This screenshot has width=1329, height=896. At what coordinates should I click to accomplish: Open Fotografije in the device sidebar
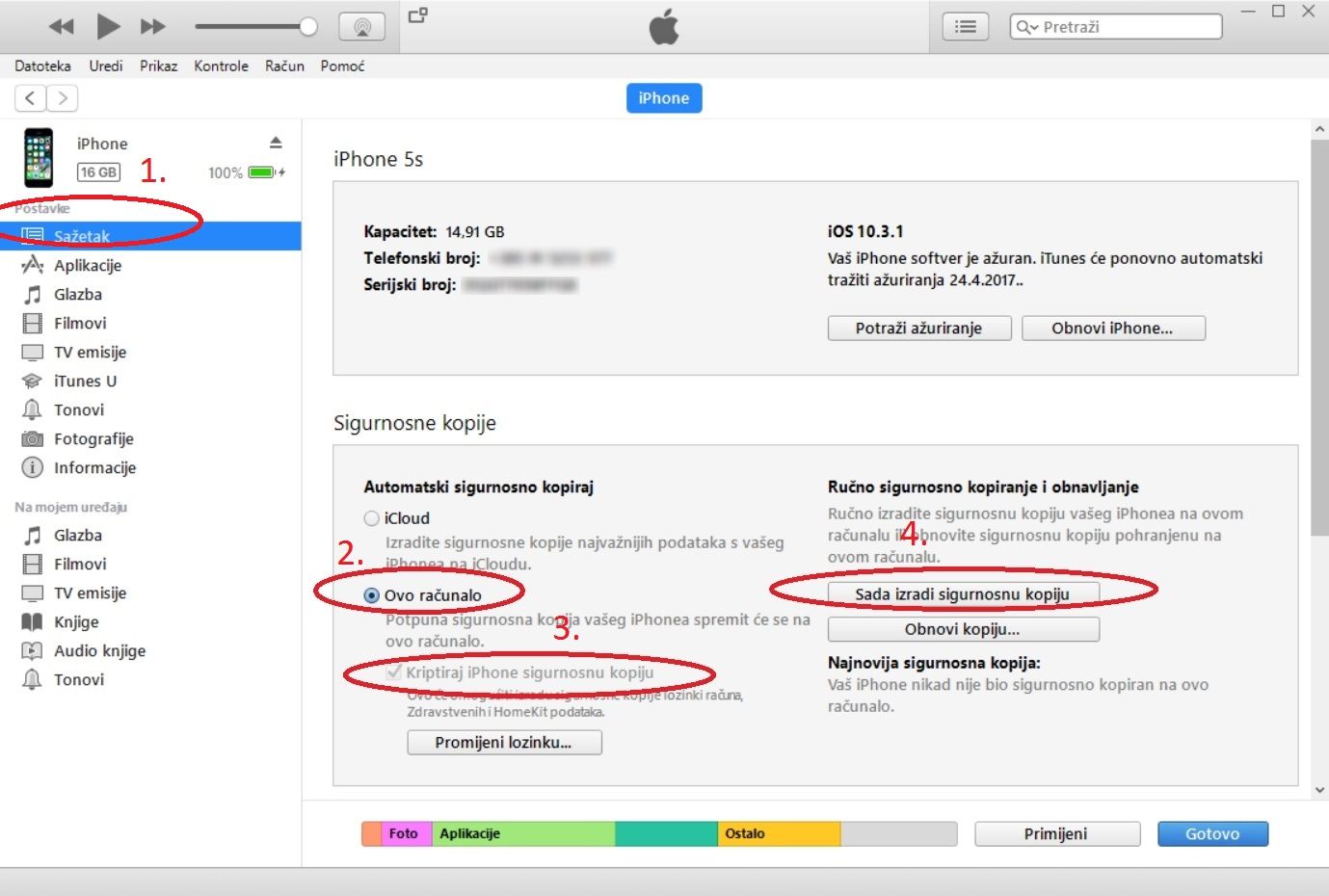point(93,439)
